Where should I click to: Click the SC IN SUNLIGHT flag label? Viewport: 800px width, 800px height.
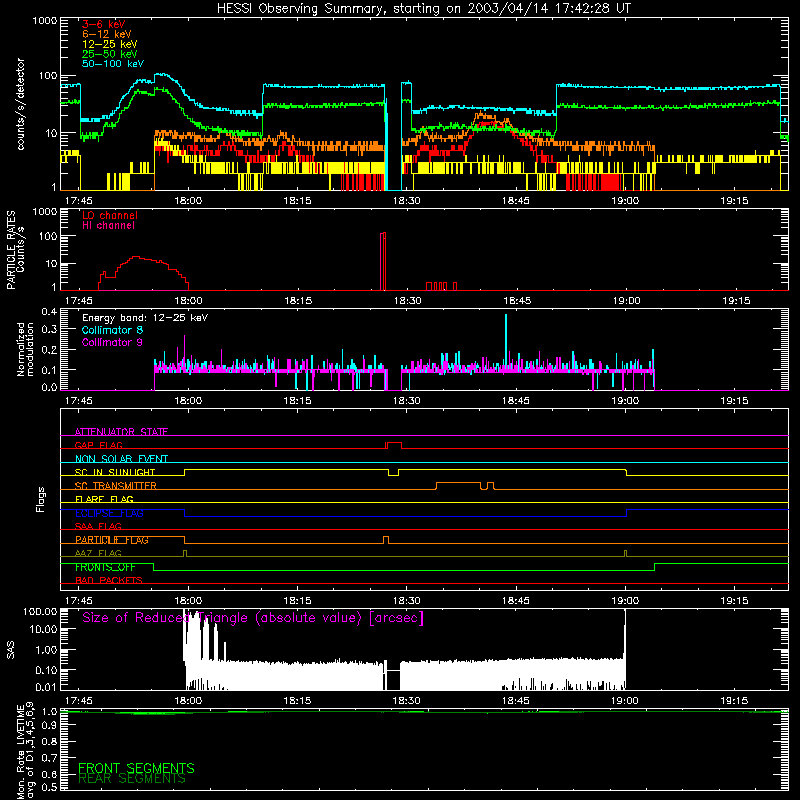click(x=115, y=472)
